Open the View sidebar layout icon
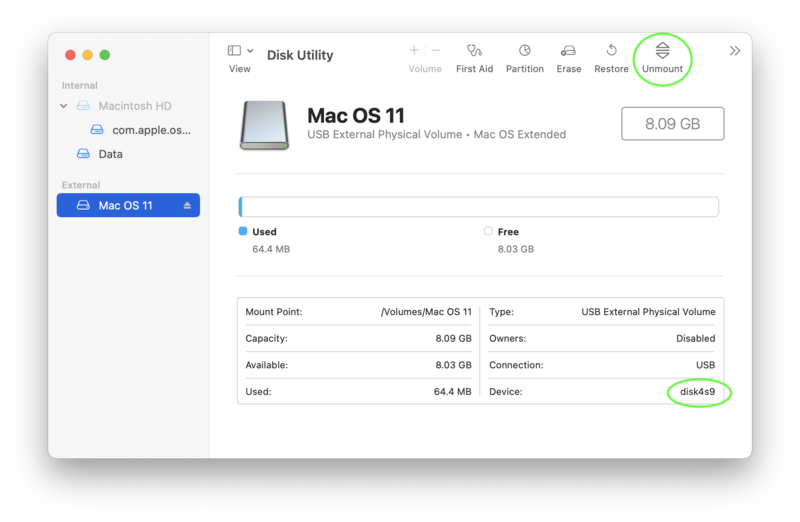This screenshot has width=800, height=522. [x=234, y=50]
